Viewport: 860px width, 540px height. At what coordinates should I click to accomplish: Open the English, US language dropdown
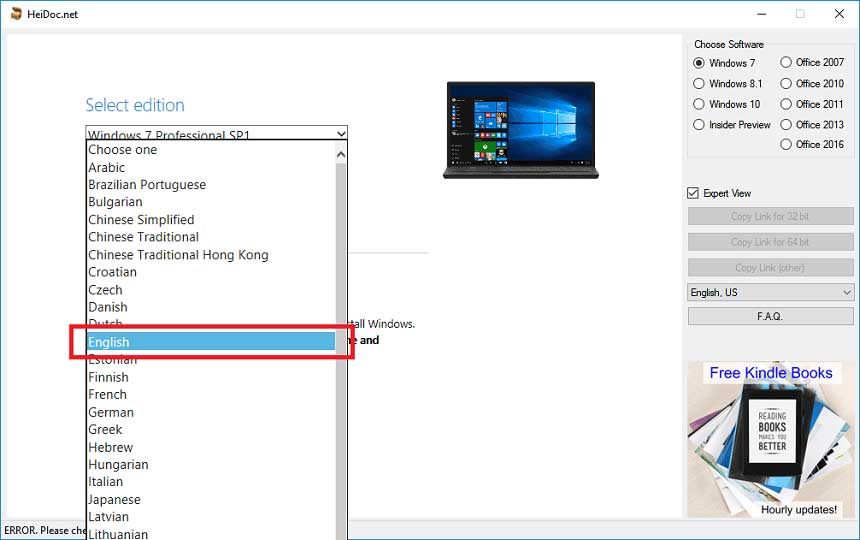click(x=771, y=292)
